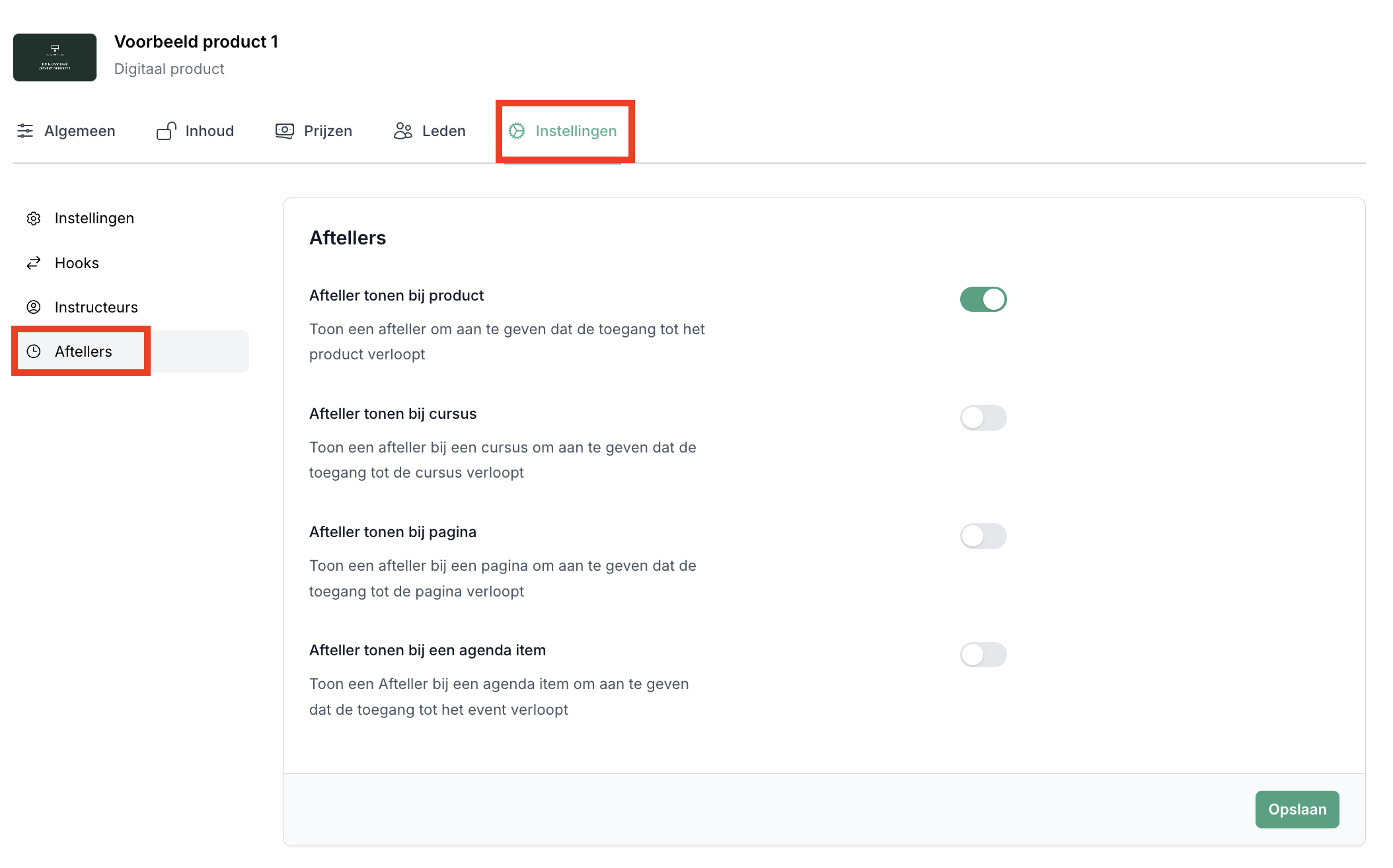Image resolution: width=1393 pixels, height=868 pixels.
Task: Enable Afteller tonen bij agenda item toggle
Action: coord(983,655)
